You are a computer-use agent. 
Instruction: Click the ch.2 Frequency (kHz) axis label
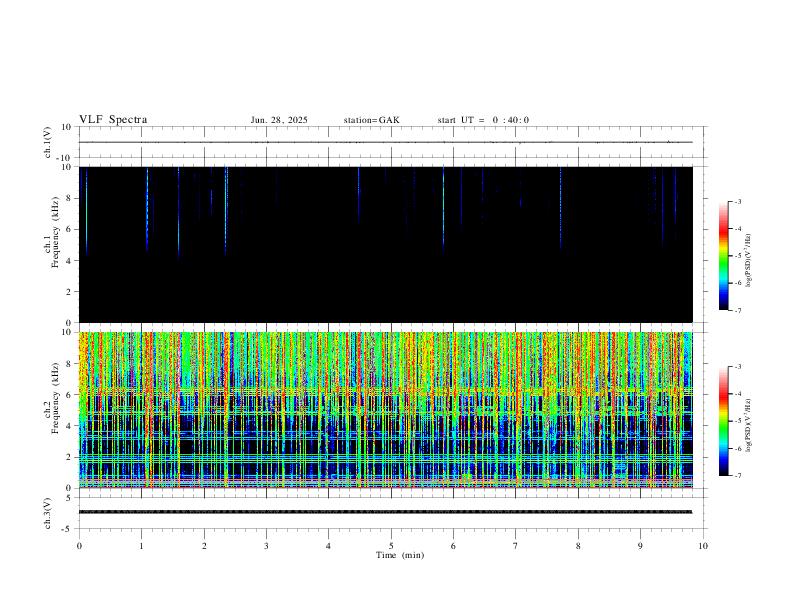coord(52,398)
